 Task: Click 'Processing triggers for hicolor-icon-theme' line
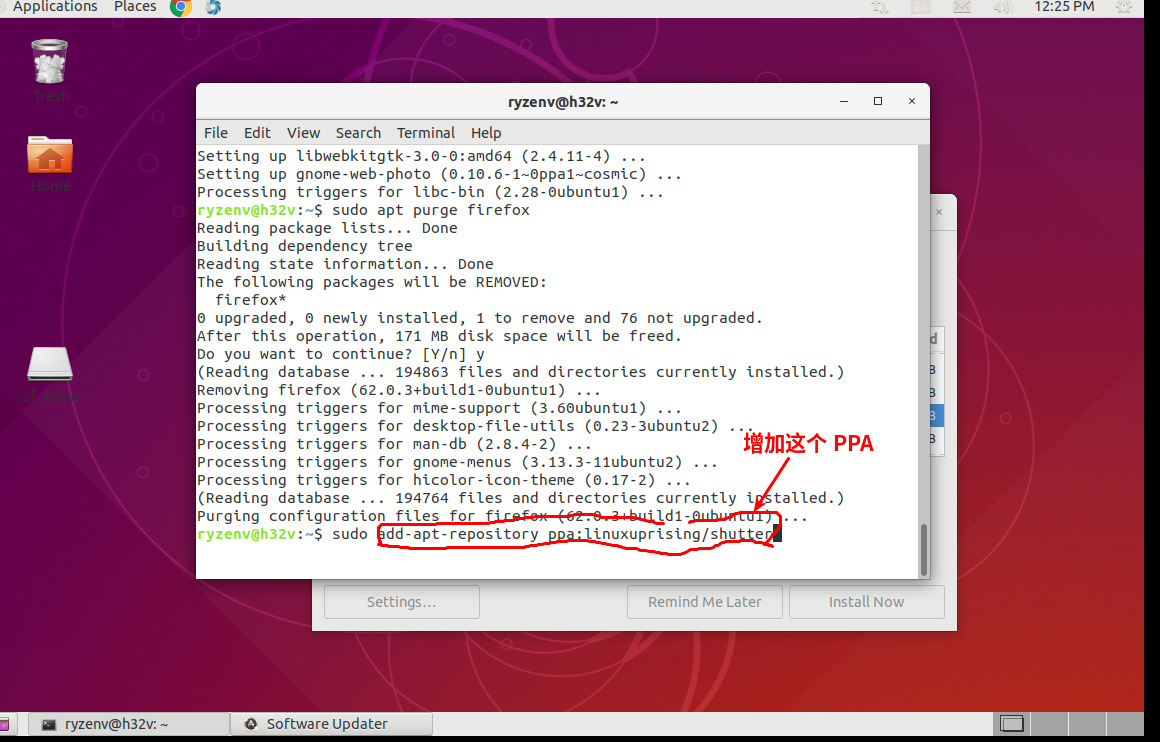[x=444, y=480]
